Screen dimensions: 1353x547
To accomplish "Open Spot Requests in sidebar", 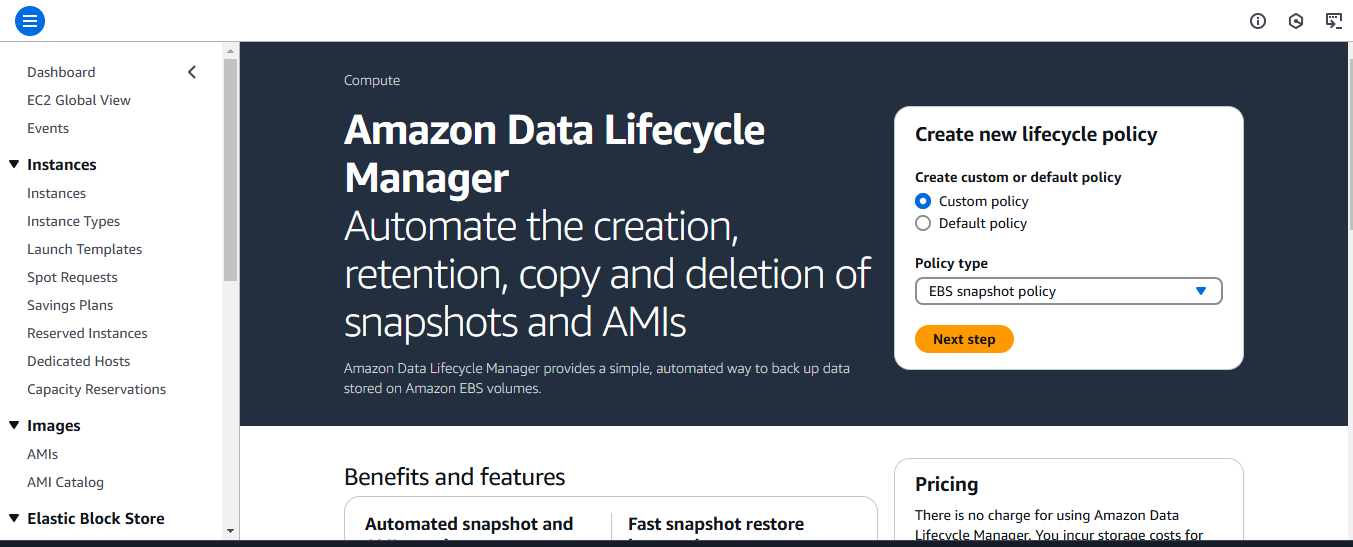I will pyautogui.click(x=72, y=277).
